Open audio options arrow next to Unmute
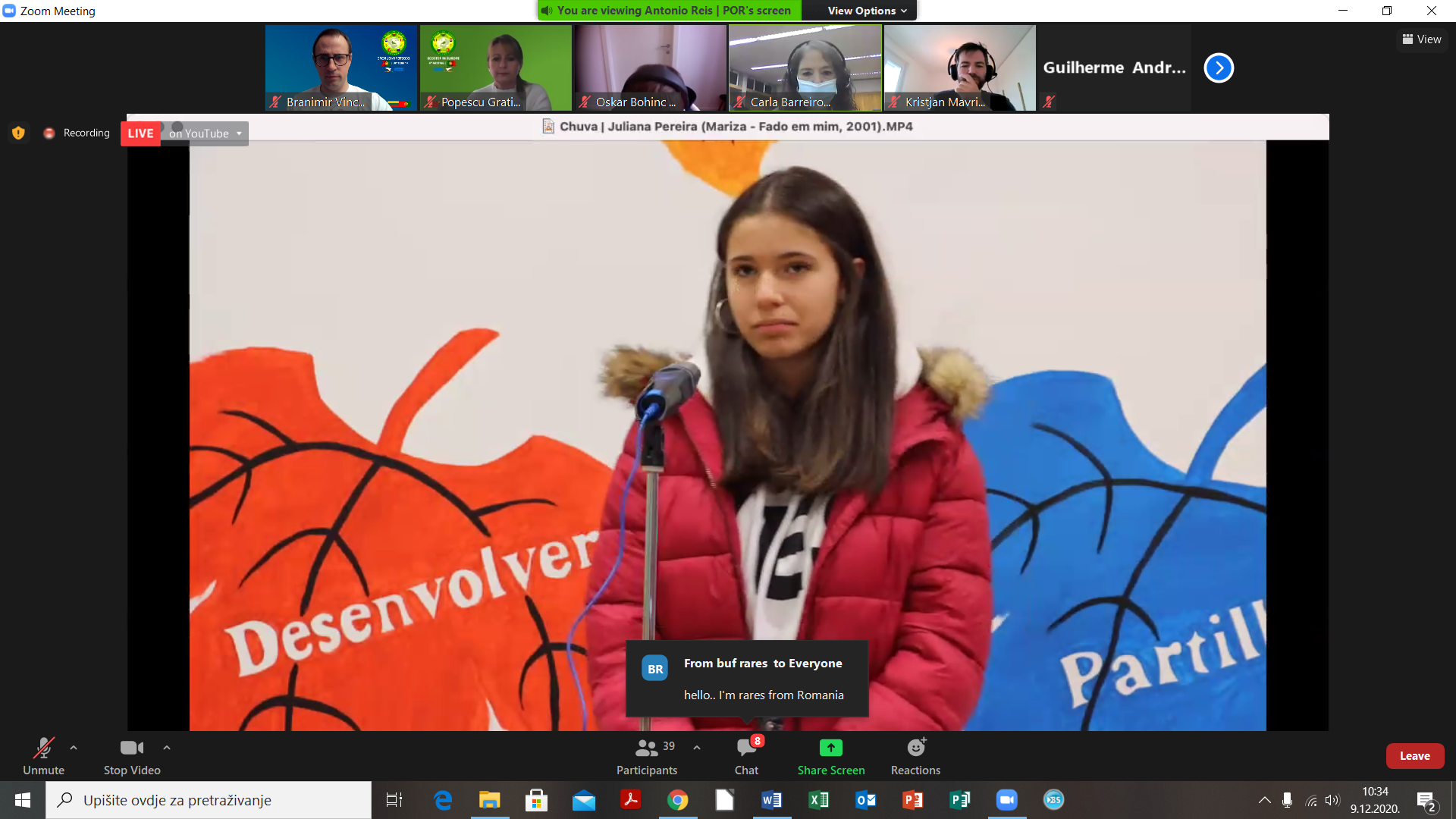 [x=74, y=748]
